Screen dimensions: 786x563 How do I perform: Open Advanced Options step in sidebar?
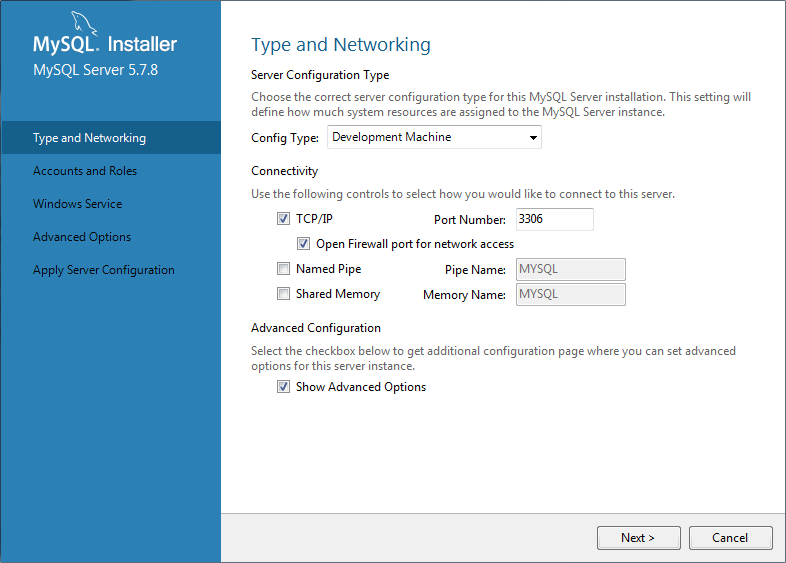pyautogui.click(x=82, y=237)
